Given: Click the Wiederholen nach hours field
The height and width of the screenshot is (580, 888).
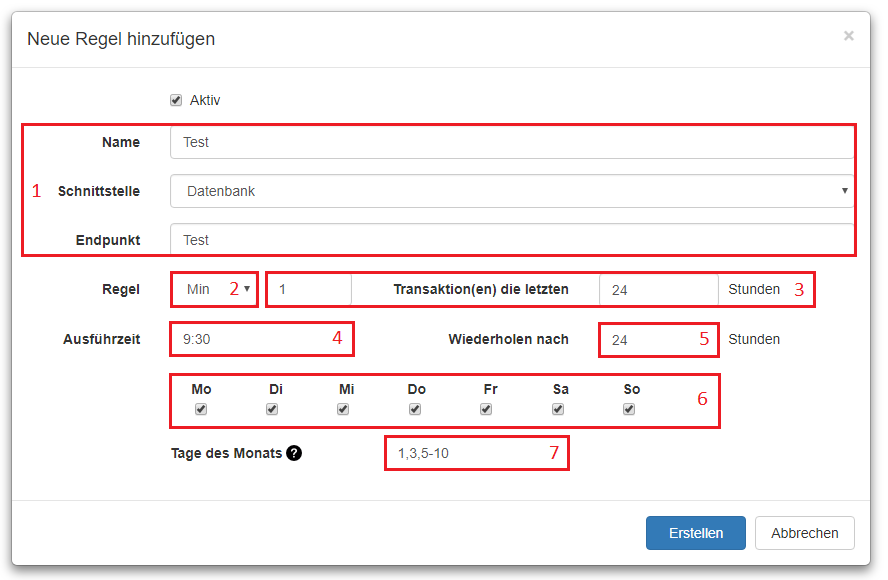Looking at the screenshot, I should coord(659,340).
